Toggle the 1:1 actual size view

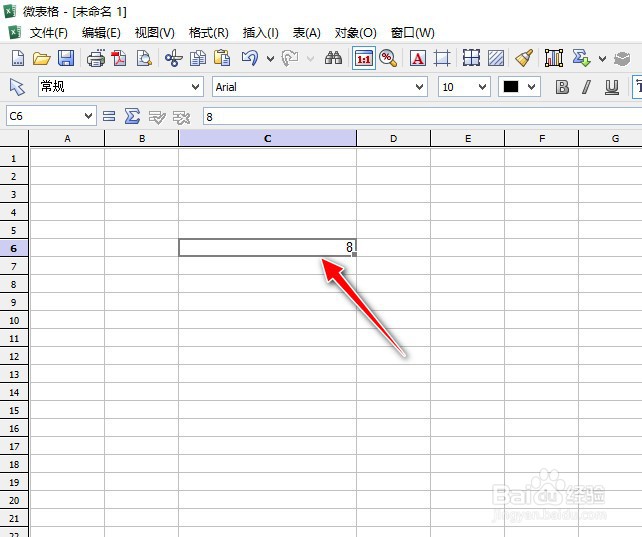[364, 59]
